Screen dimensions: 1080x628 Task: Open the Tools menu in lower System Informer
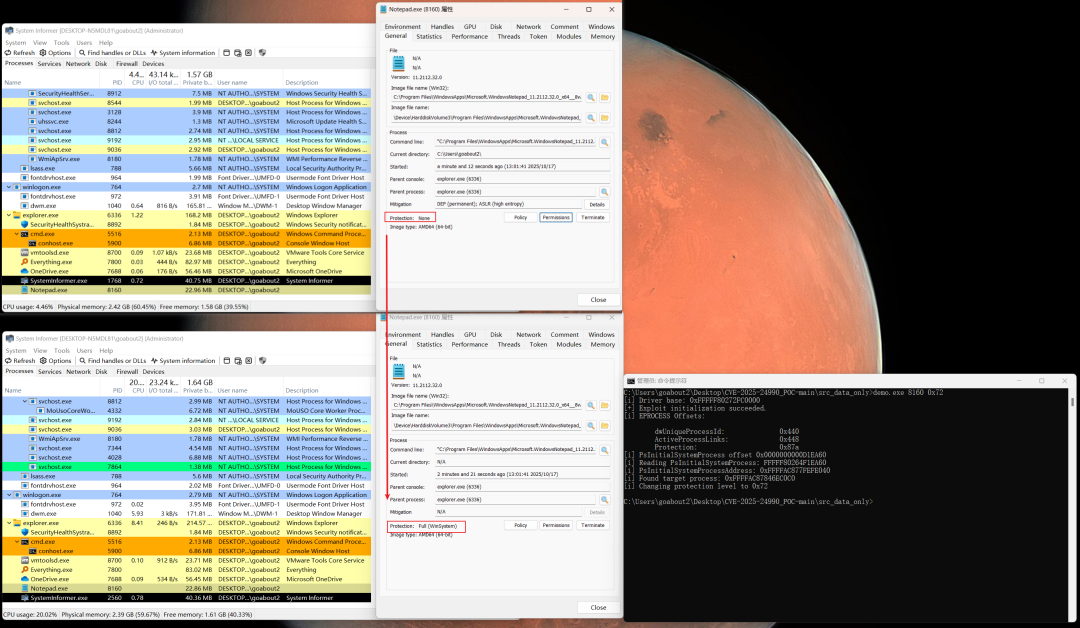click(61, 351)
